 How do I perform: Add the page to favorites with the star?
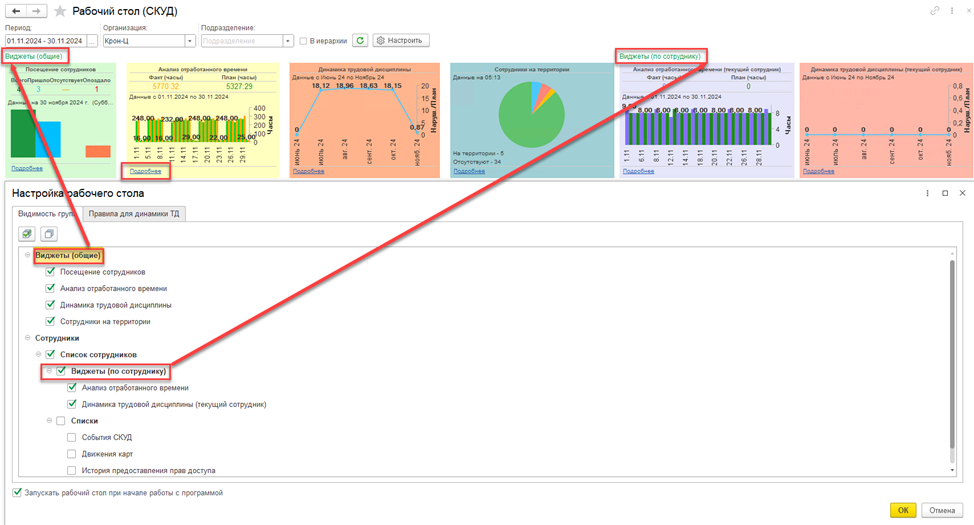click(60, 11)
